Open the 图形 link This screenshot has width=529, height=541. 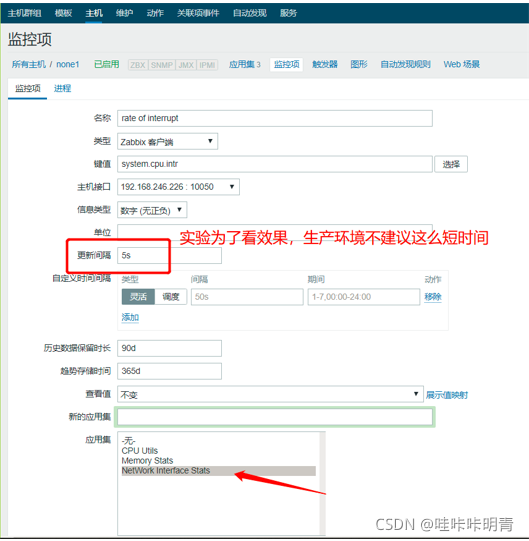tap(359, 65)
